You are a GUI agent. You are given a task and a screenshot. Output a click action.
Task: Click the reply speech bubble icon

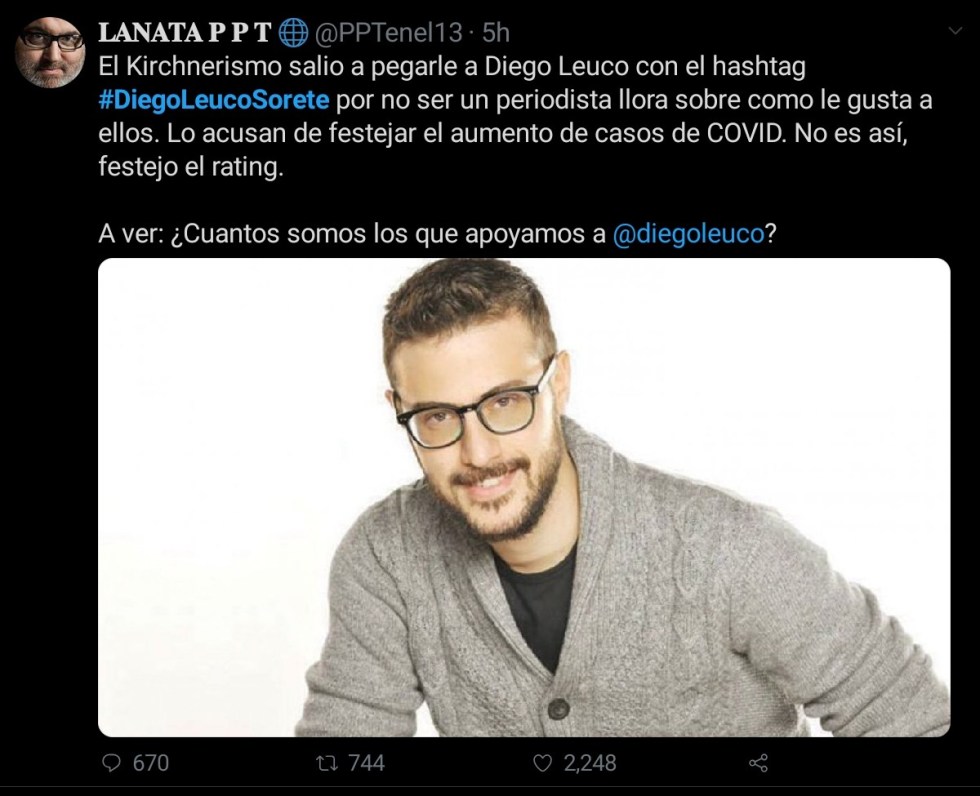(111, 763)
